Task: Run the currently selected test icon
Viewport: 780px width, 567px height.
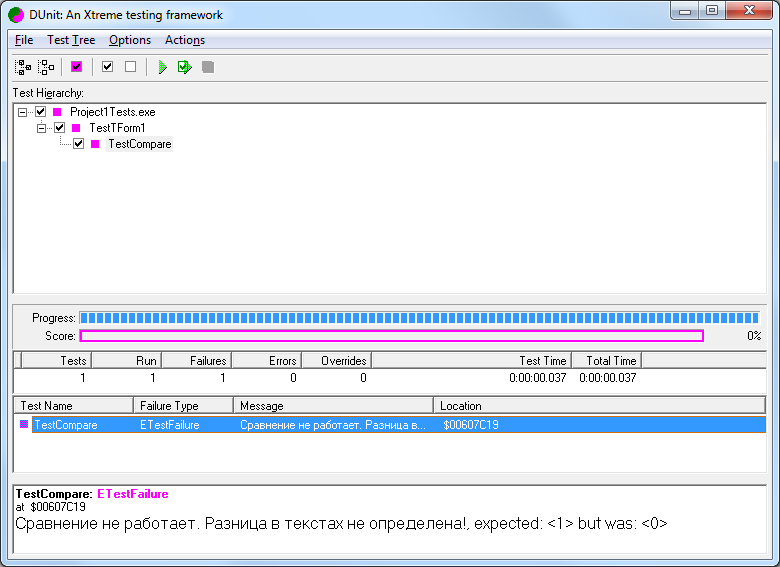Action: pos(185,67)
